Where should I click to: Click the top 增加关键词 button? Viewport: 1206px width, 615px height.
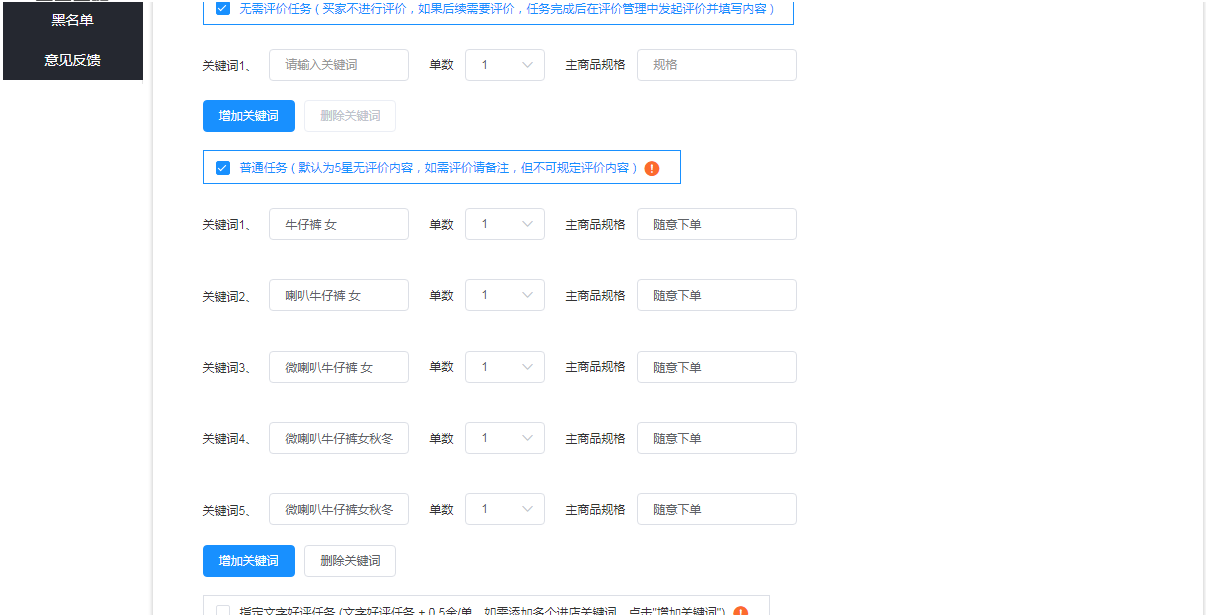pos(248,116)
